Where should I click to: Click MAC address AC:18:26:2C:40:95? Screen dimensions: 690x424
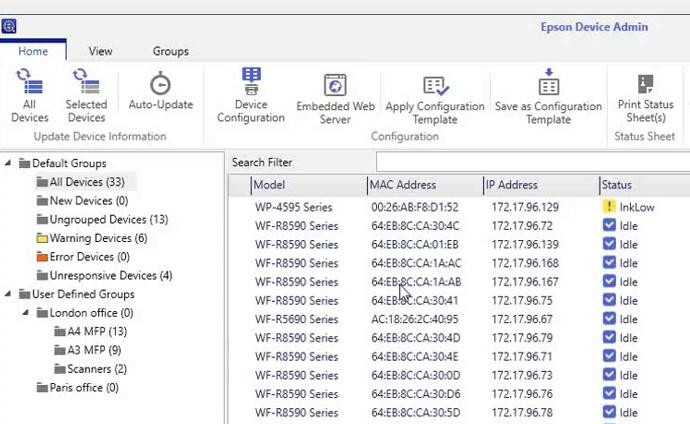pos(415,319)
